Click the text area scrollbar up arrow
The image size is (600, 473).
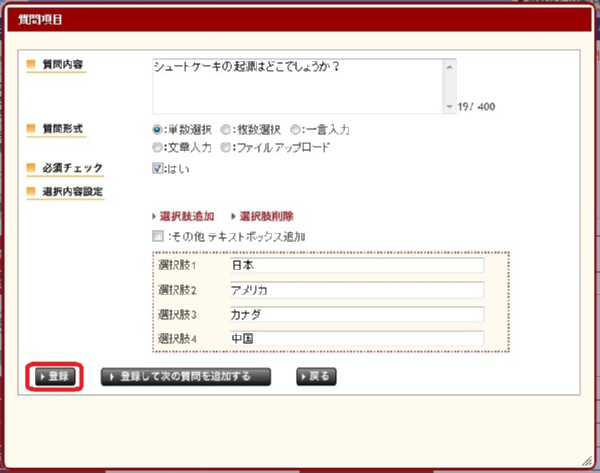click(x=449, y=66)
